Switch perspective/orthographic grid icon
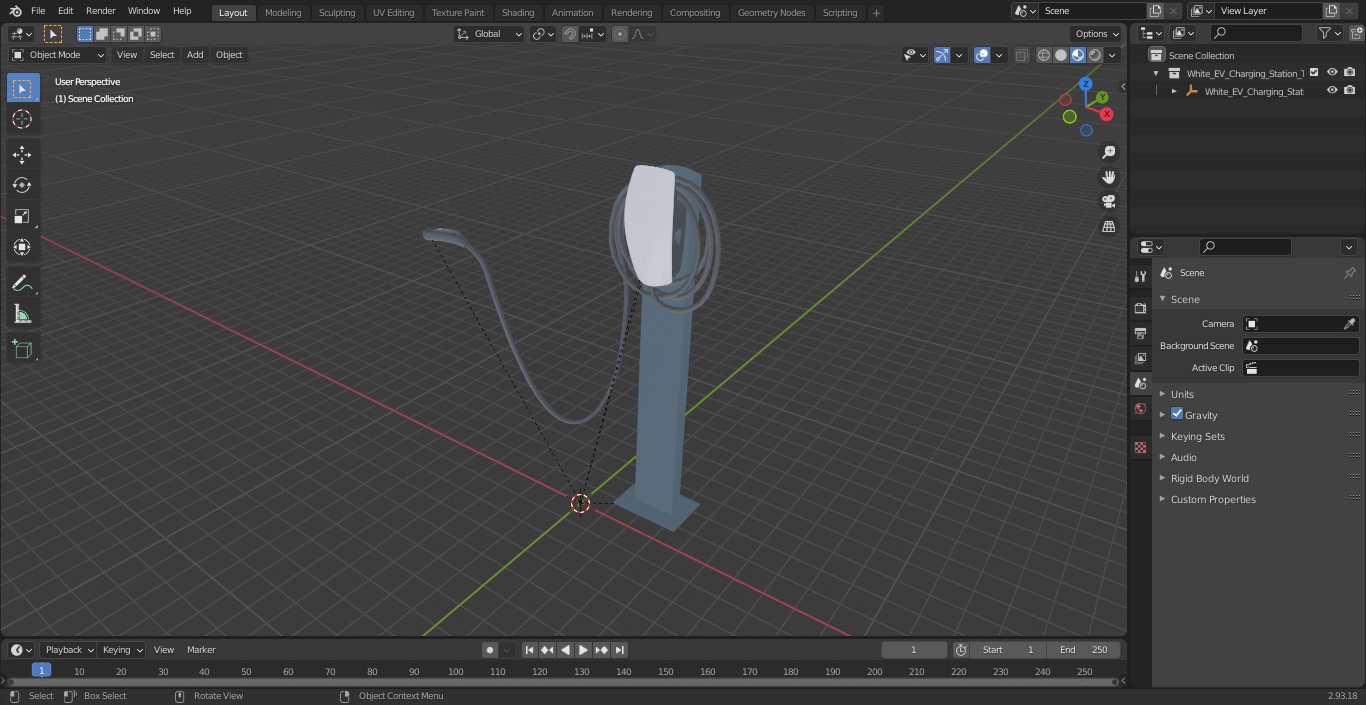 (x=1108, y=227)
